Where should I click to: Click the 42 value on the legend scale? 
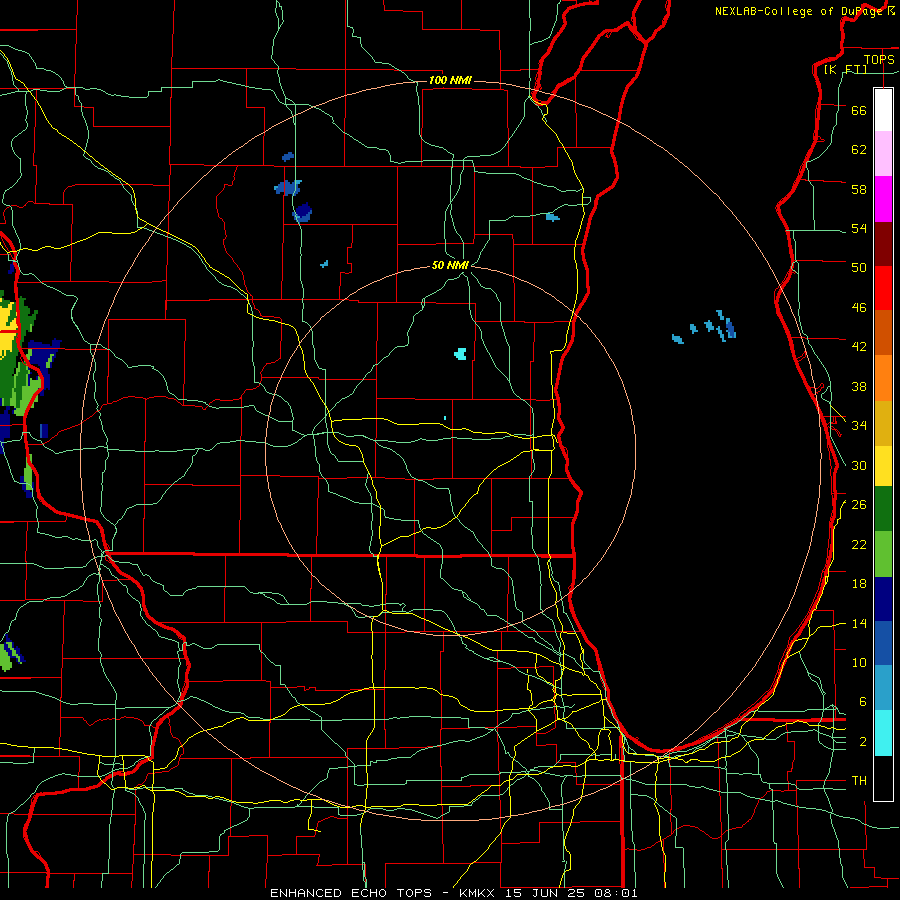point(859,347)
